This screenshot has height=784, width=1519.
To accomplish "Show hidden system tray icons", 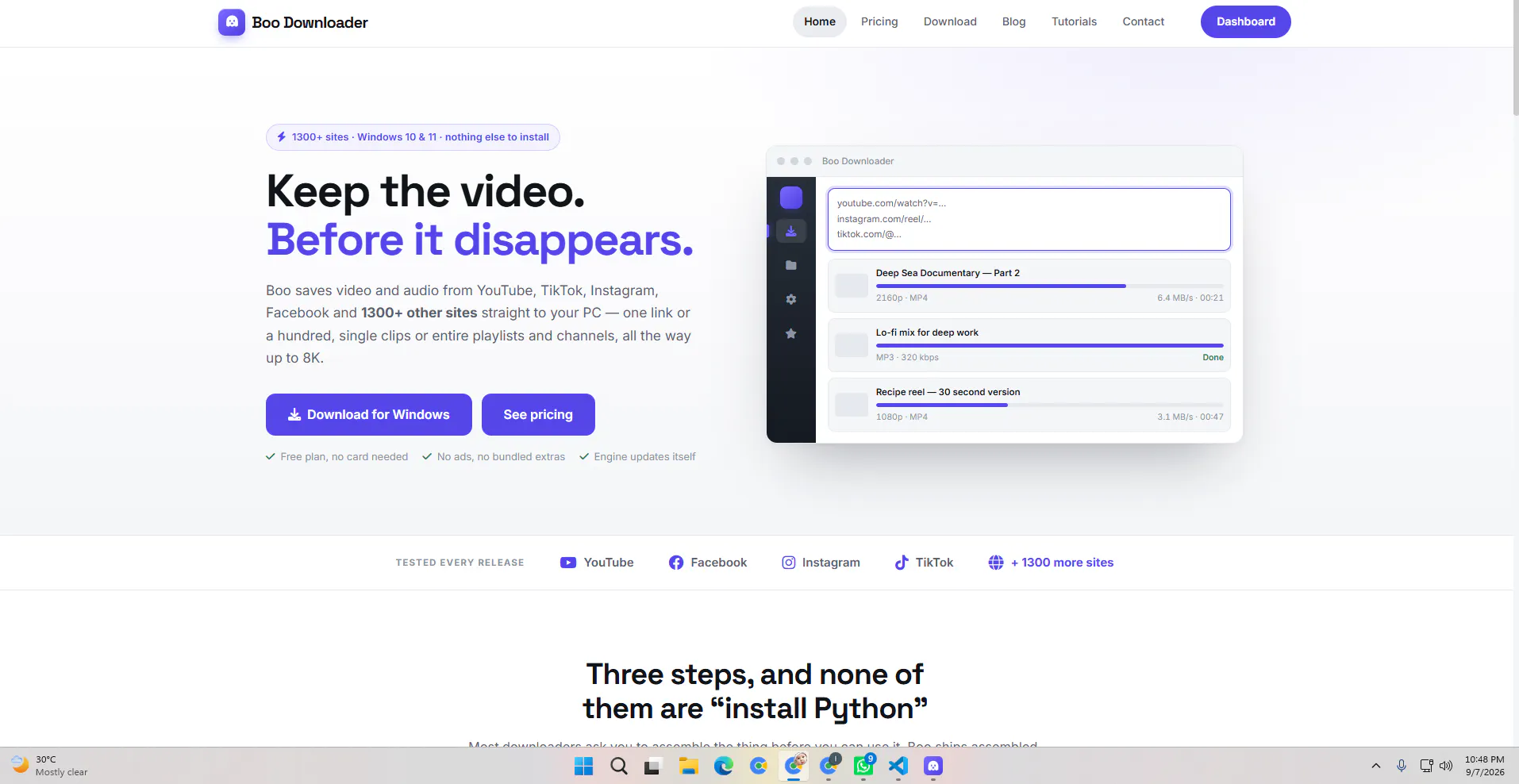I will pyautogui.click(x=1376, y=766).
